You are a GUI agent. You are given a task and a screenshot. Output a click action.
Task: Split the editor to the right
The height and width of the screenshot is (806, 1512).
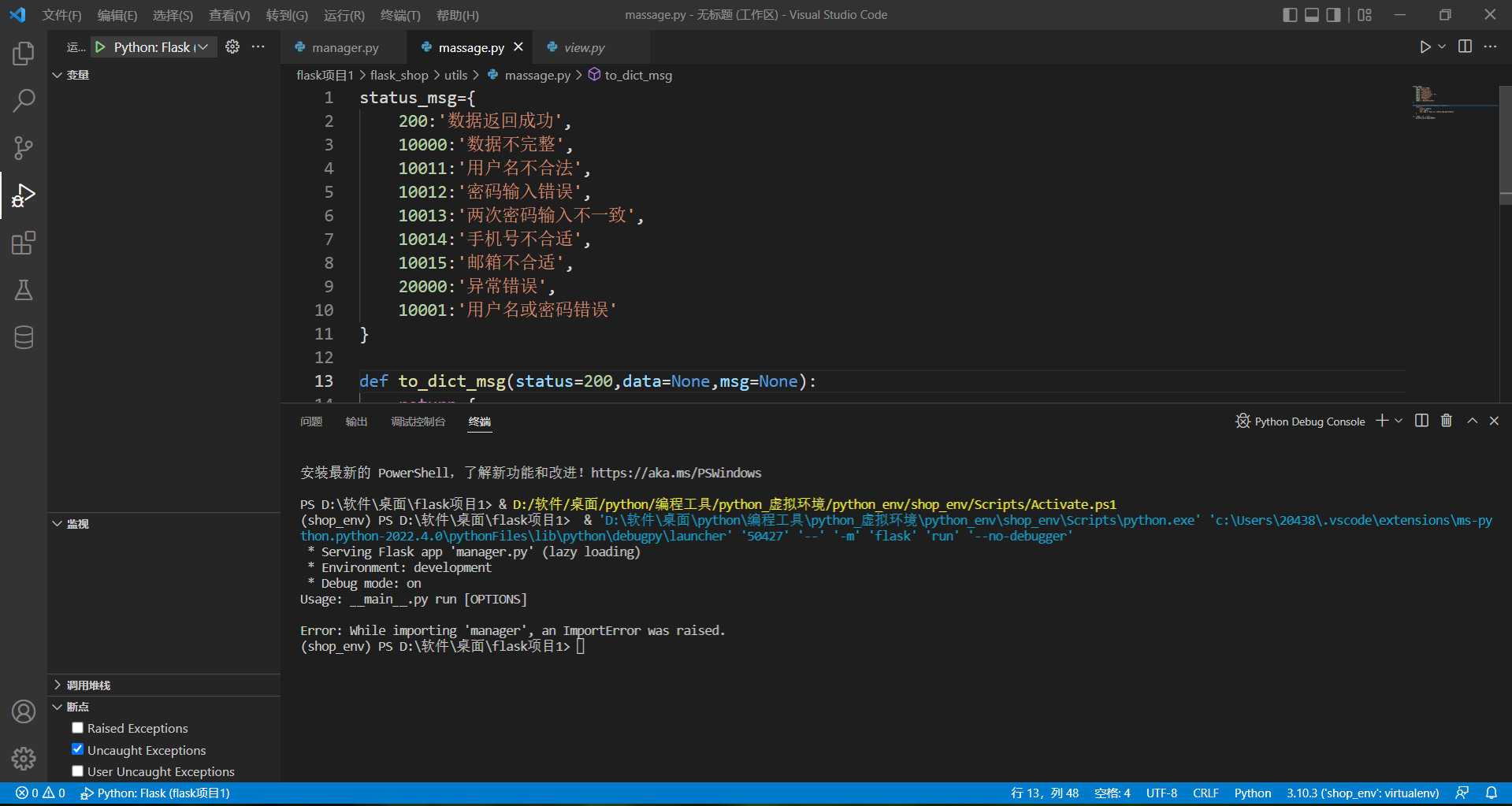(x=1465, y=46)
